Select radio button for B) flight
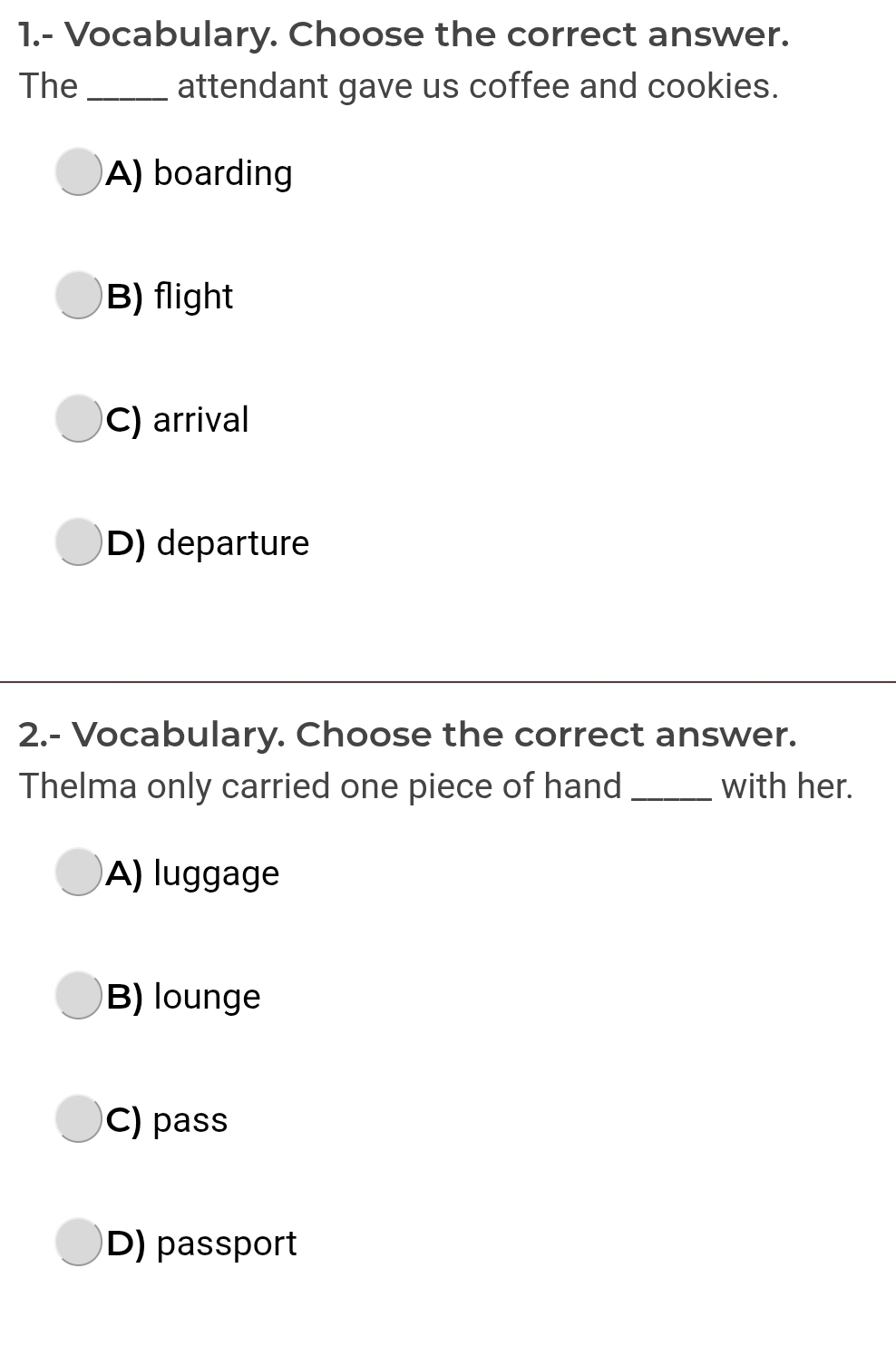The image size is (896, 1346). (x=78, y=296)
